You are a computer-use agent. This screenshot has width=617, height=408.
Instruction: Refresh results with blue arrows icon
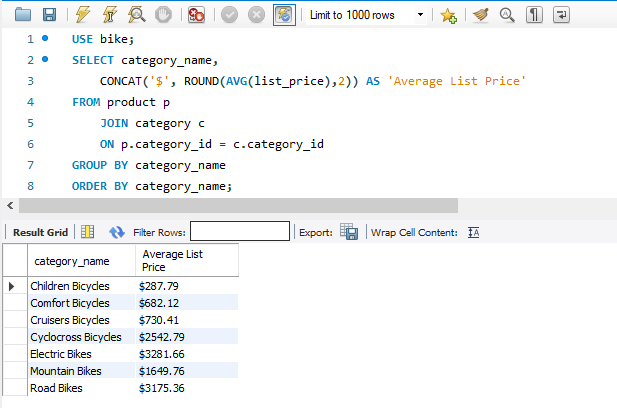tap(117, 232)
